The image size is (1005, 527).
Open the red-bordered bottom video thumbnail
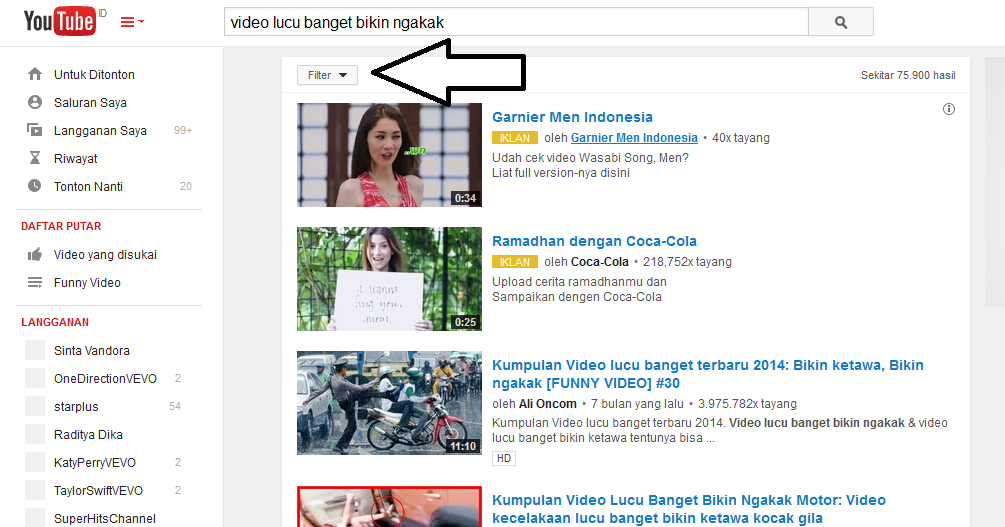[389, 506]
